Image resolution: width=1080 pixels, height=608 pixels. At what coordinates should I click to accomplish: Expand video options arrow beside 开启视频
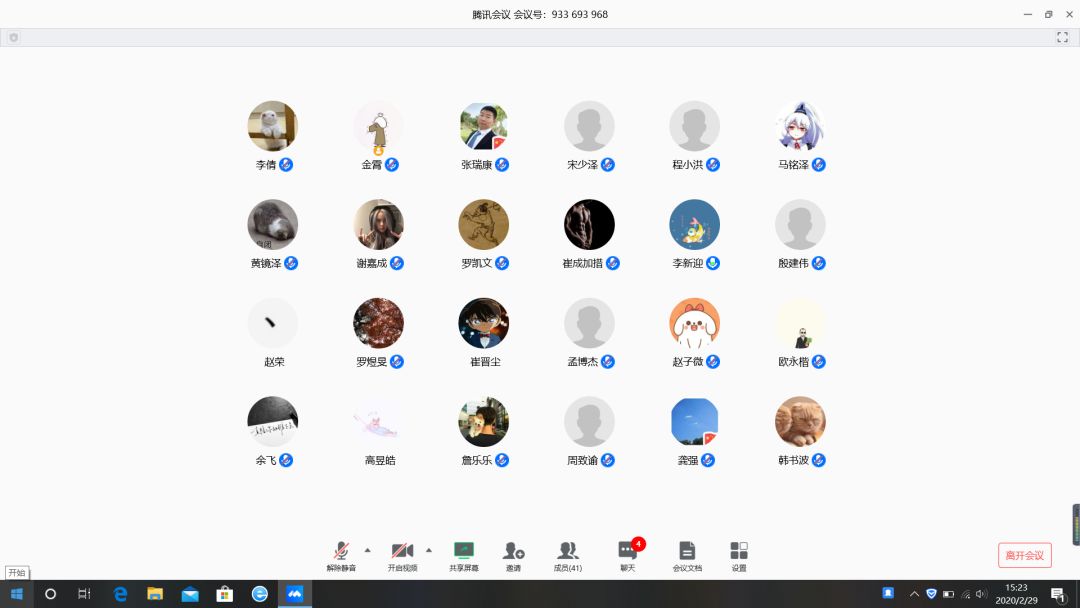tap(429, 550)
